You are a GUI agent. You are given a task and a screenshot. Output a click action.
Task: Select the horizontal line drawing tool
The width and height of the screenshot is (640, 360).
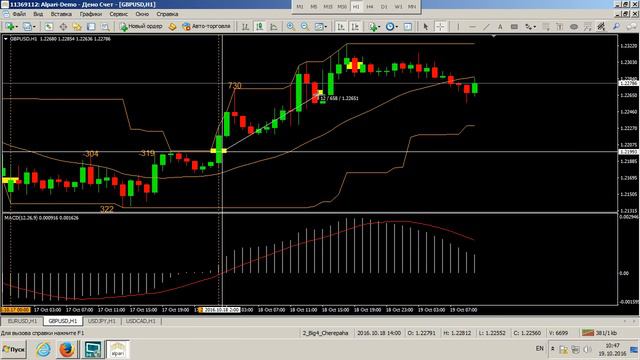click(472, 27)
